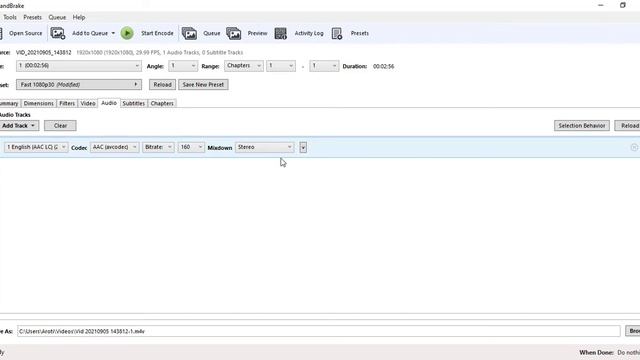This screenshot has width=640, height=360.
Task: Click the Preview icon
Action: pyautogui.click(x=233, y=33)
